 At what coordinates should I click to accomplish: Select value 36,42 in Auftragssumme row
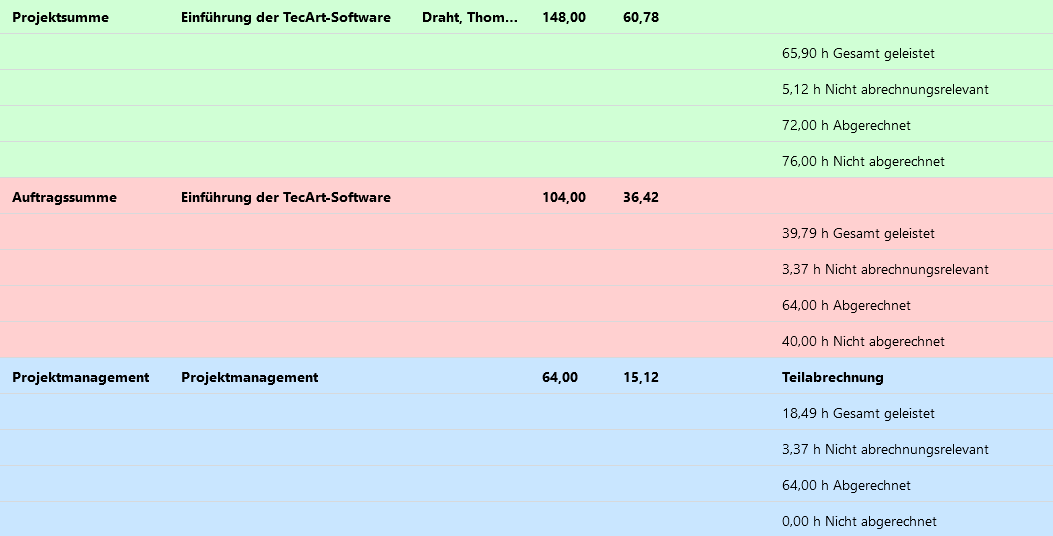[x=641, y=197]
